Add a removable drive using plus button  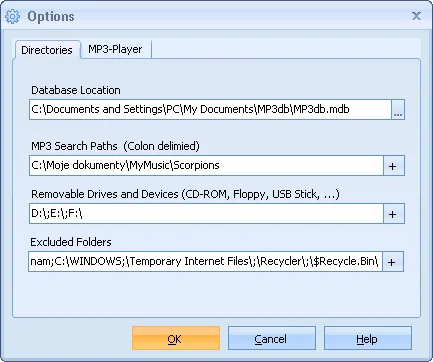click(x=394, y=214)
